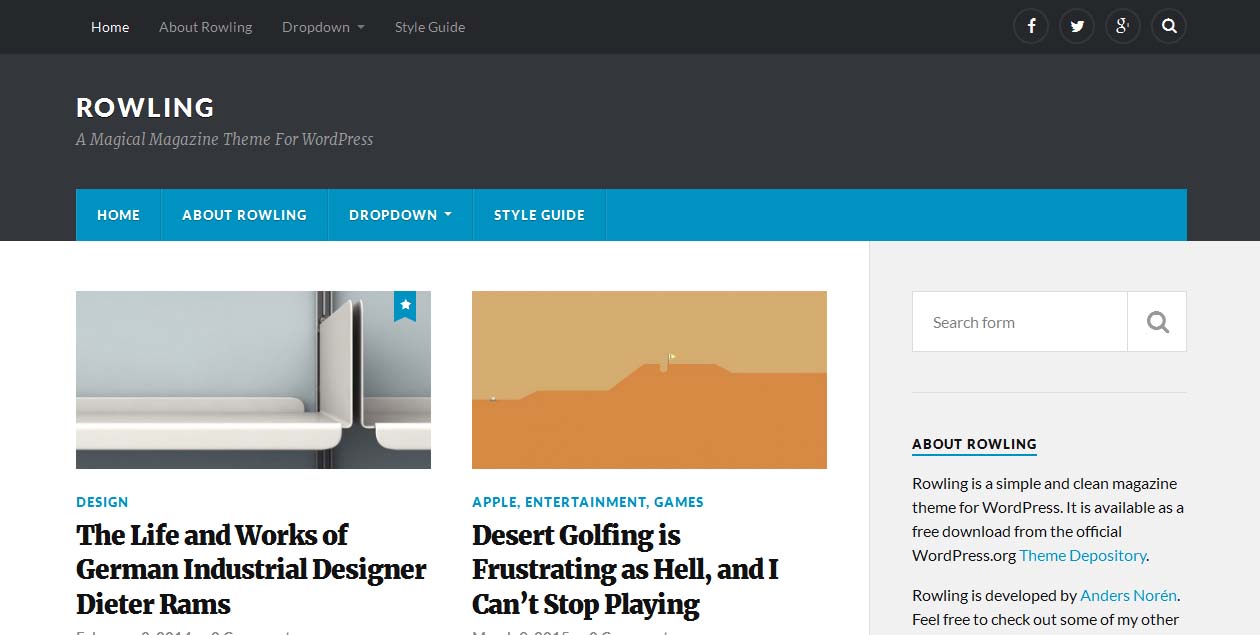Open Style Guide in the top dark menu
This screenshot has width=1260, height=635.
coord(430,27)
